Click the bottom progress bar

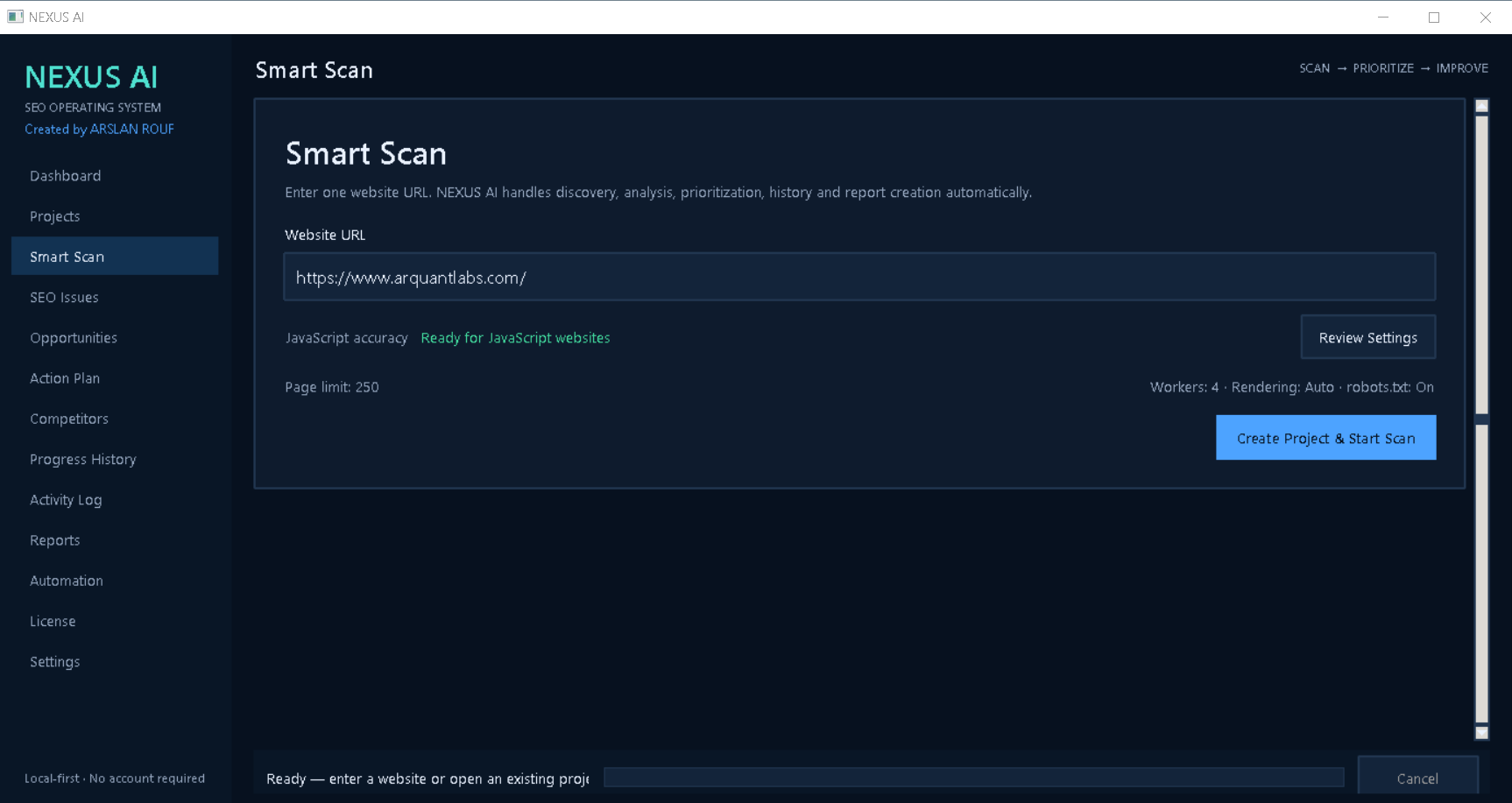973,777
